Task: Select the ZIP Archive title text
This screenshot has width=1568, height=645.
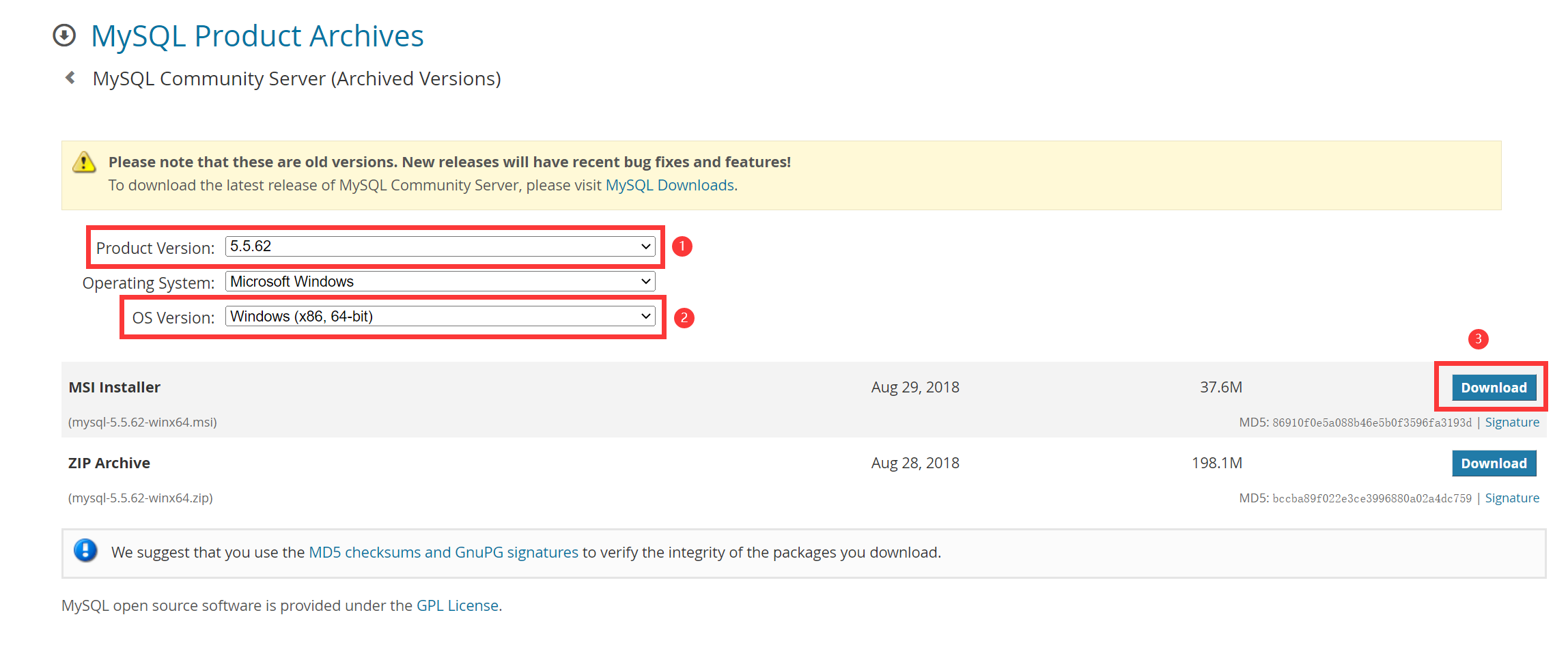Action: pyautogui.click(x=109, y=463)
